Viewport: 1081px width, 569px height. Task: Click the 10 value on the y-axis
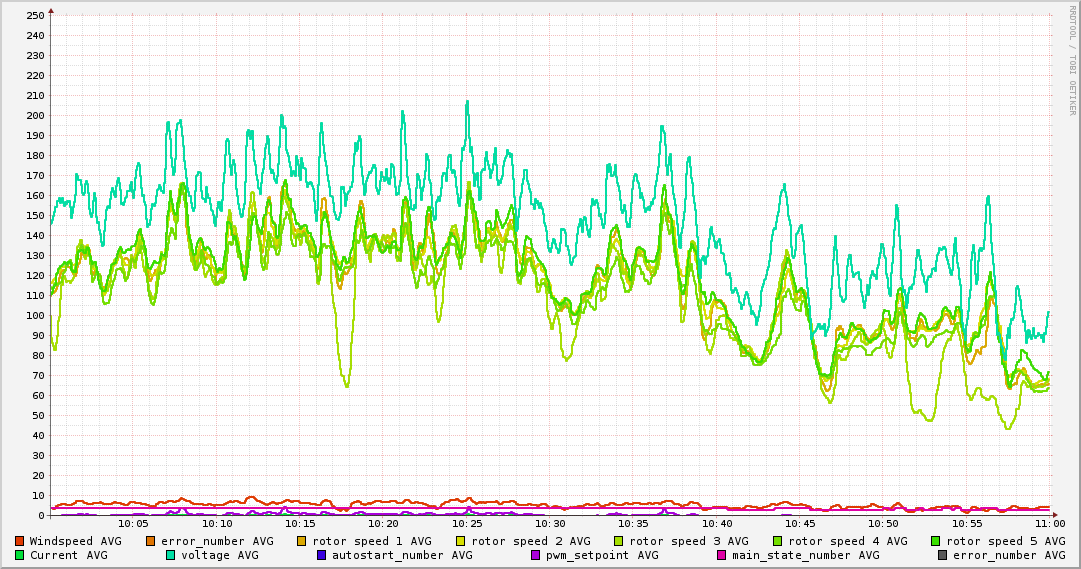click(x=38, y=496)
